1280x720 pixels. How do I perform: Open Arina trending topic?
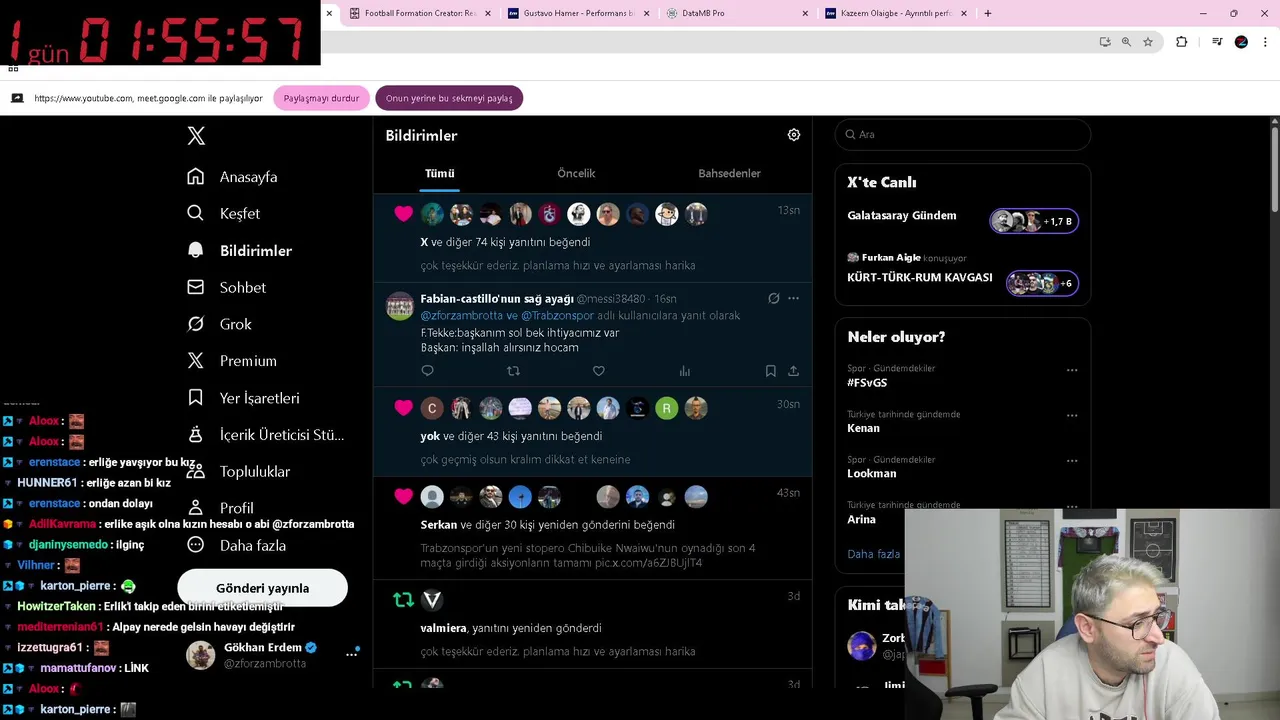pos(861,519)
